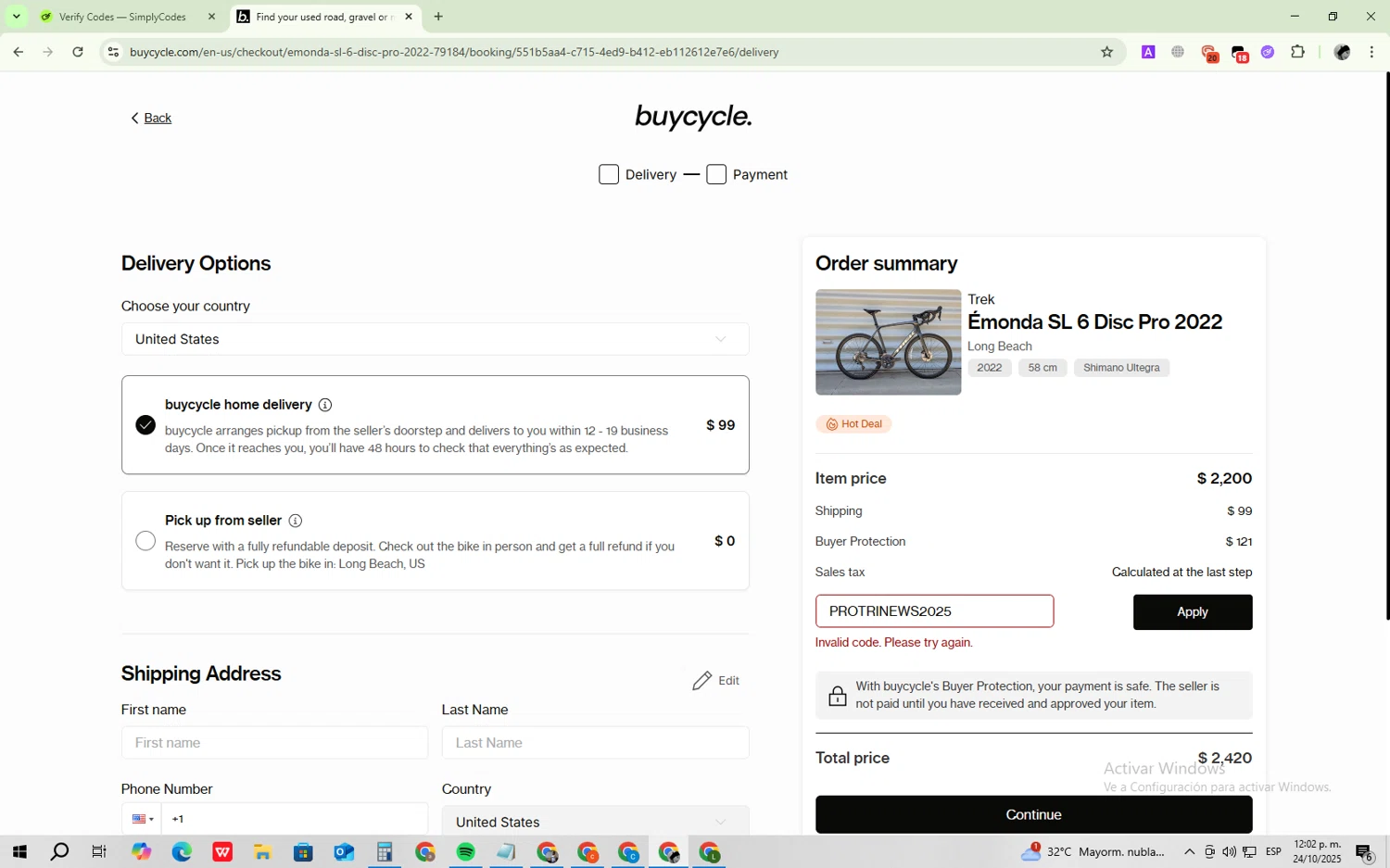Open WPS Office from taskbar
This screenshot has height=868, width=1390.
point(222,852)
